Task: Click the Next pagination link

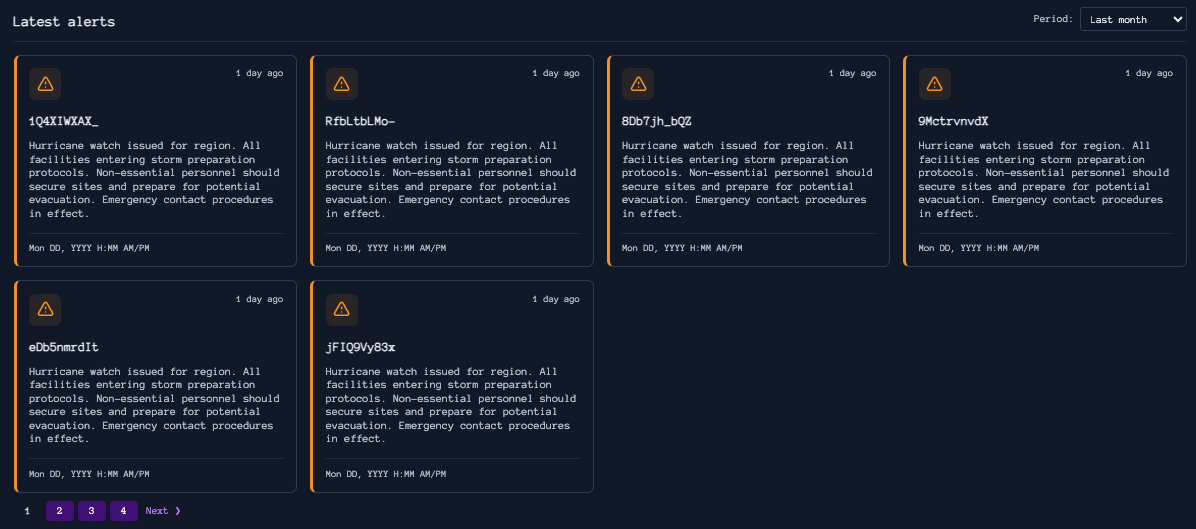Action: point(163,511)
